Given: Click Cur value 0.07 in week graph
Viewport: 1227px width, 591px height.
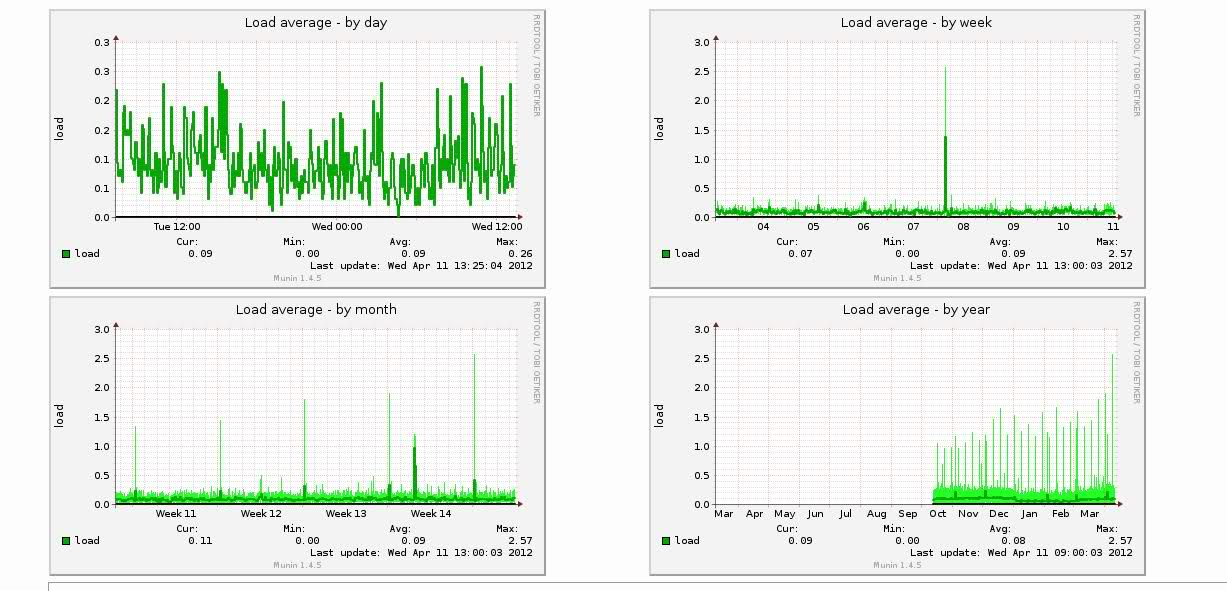Looking at the screenshot, I should (x=800, y=254).
